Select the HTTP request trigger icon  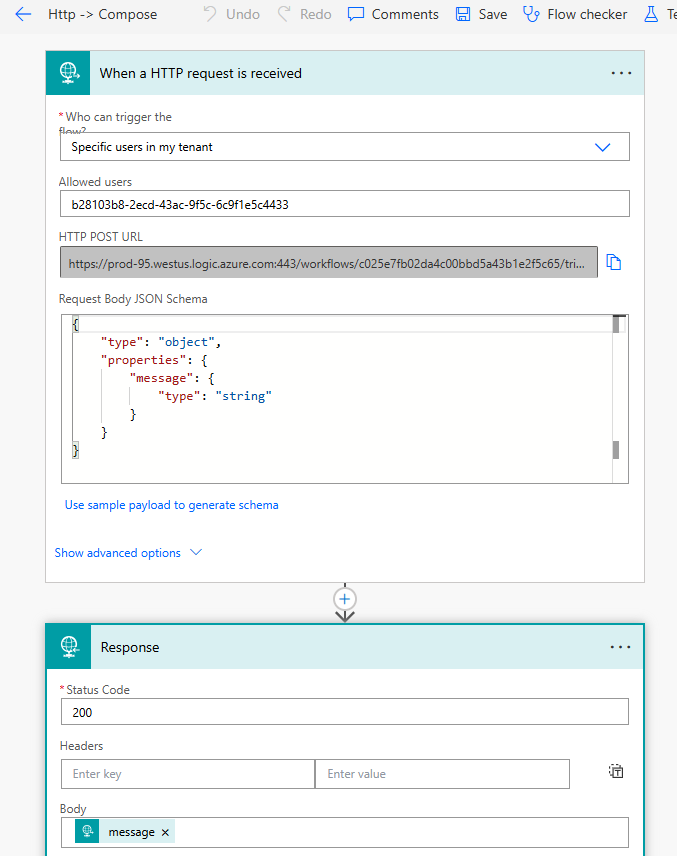coord(67,72)
